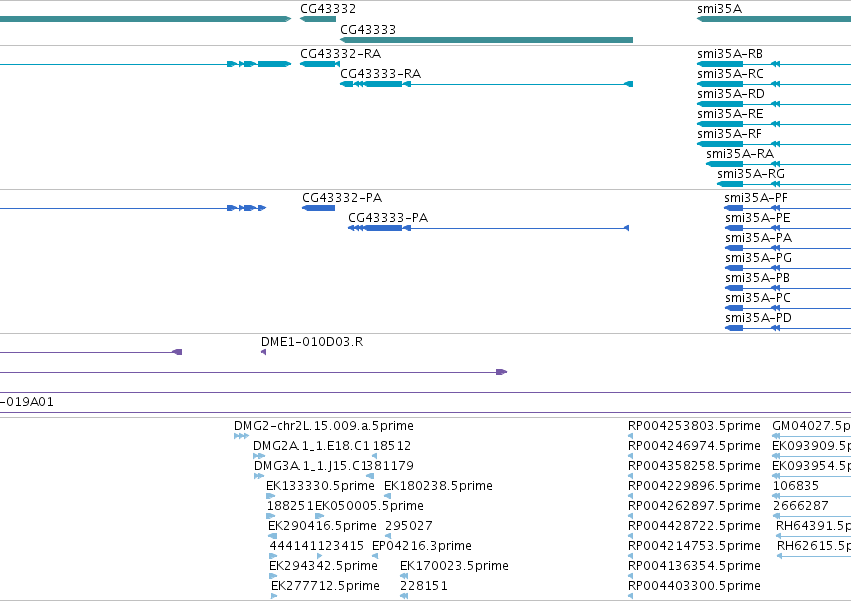Click the EK170023.5prime EST label
The image size is (851, 601).
(x=454, y=566)
